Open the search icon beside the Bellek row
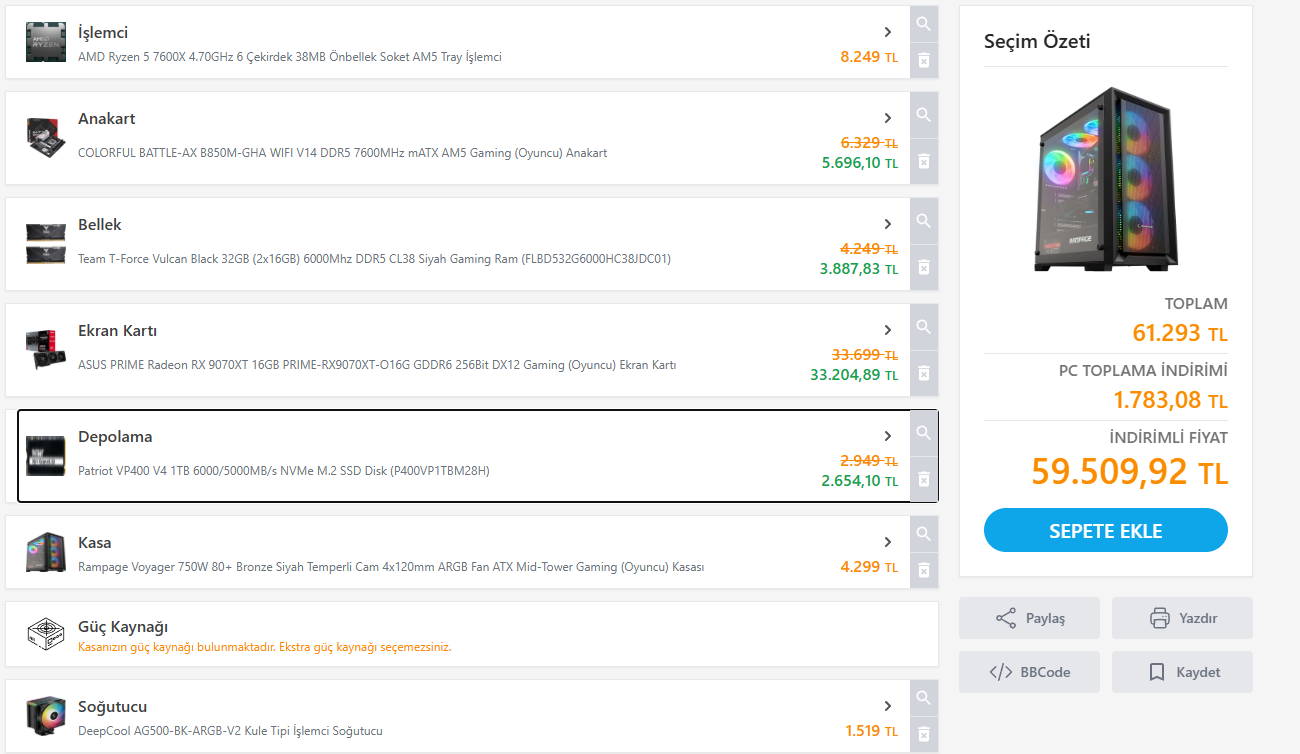The width and height of the screenshot is (1300, 754). 924,221
